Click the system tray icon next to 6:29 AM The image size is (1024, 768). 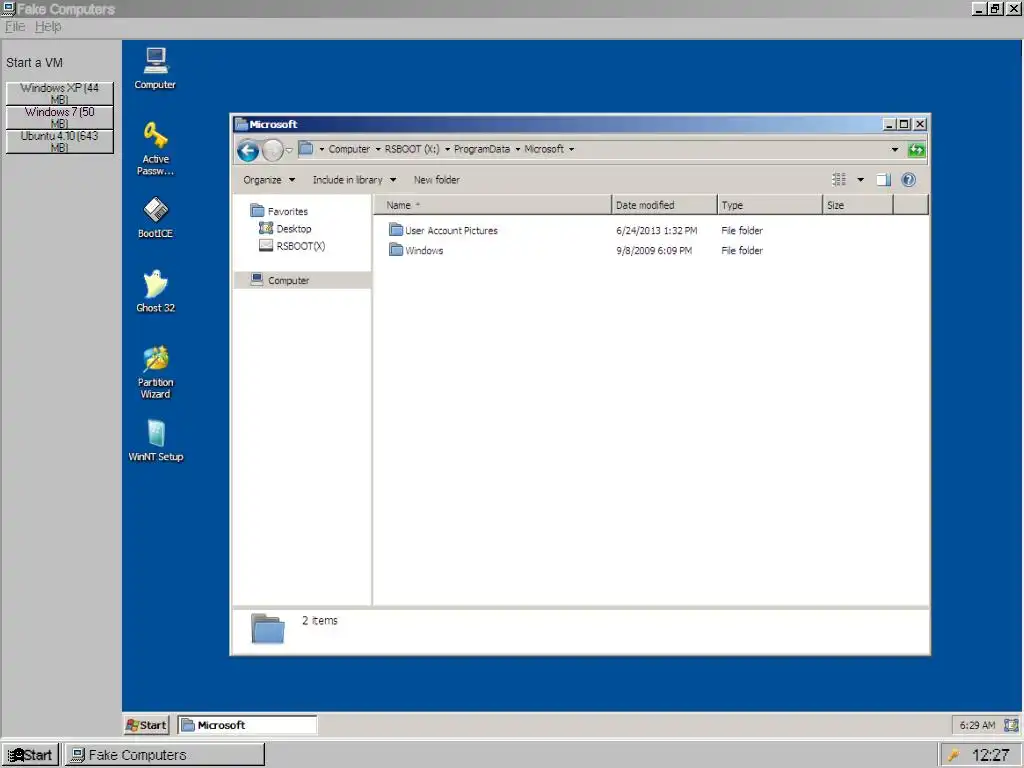[1011, 725]
